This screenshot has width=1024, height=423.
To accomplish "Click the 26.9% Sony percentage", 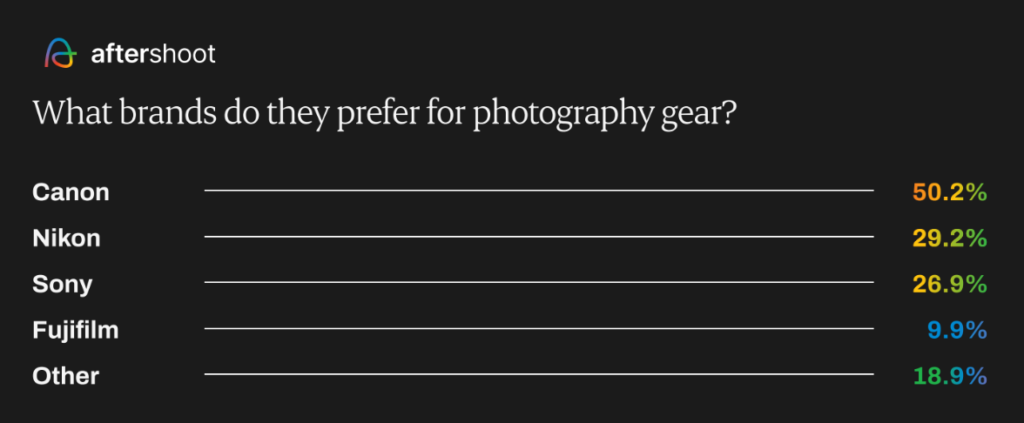I will (x=949, y=284).
